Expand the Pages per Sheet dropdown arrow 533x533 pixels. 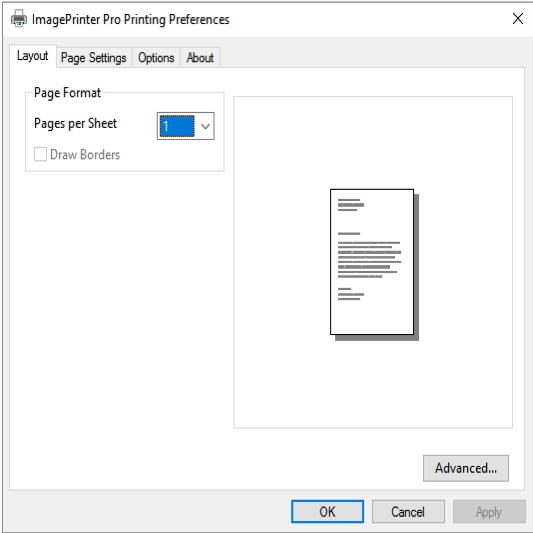[205, 126]
